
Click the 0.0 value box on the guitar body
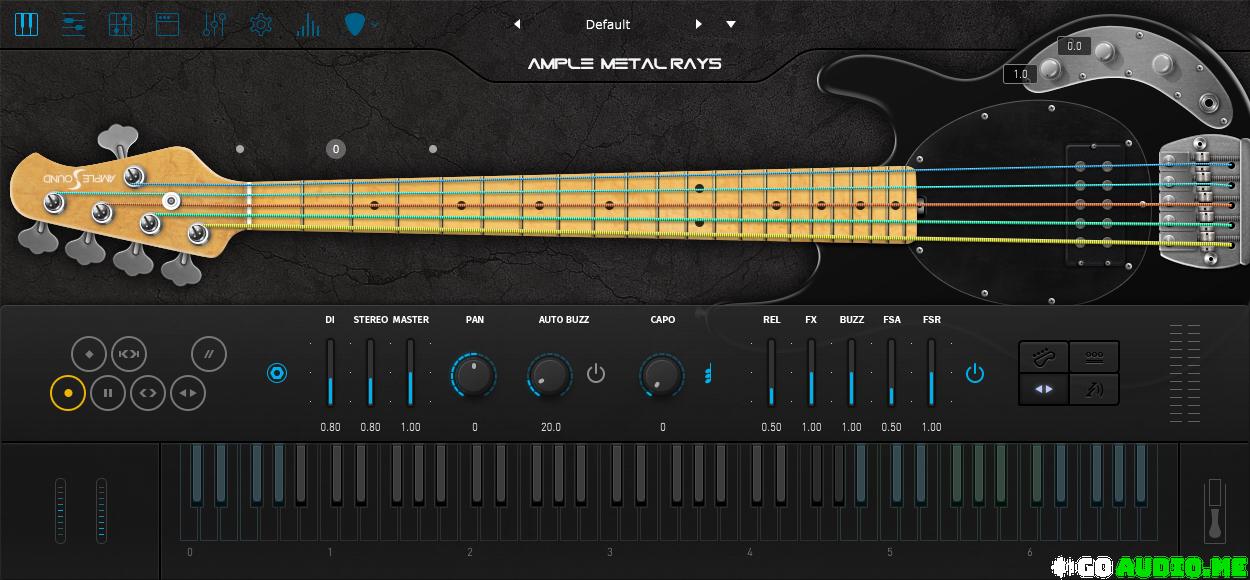coord(1074,46)
